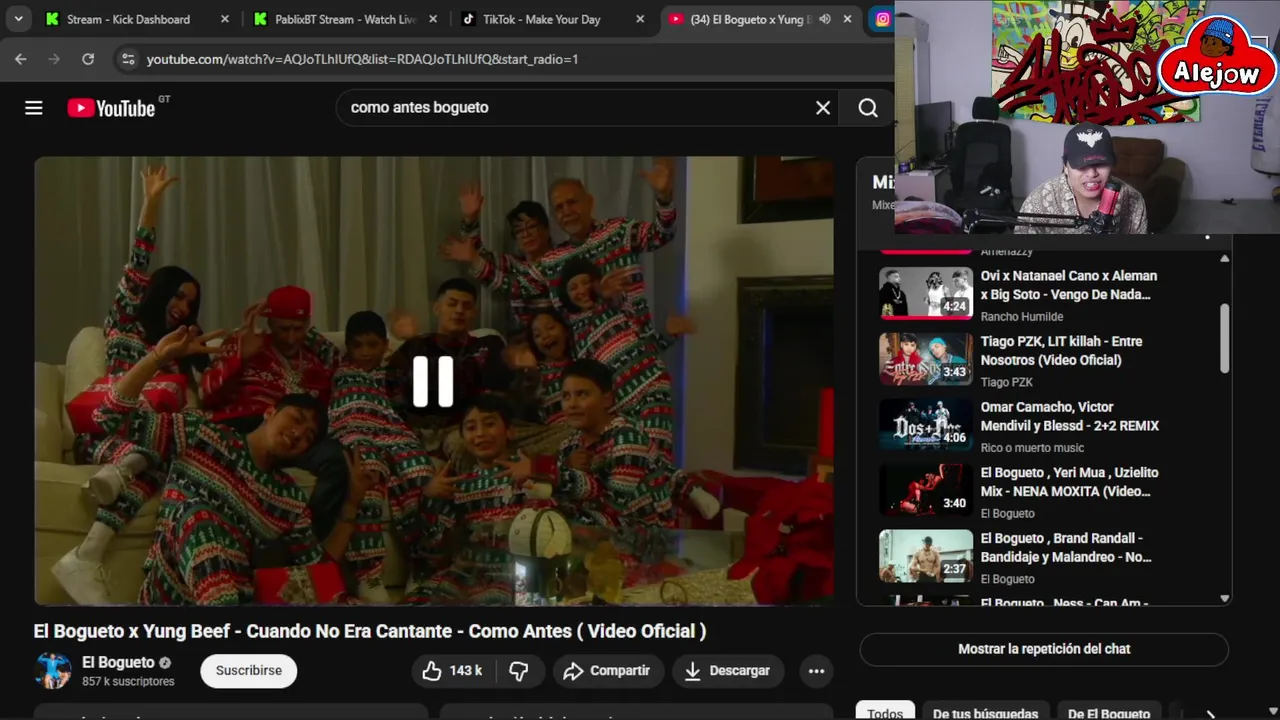This screenshot has height=720, width=1280.
Task: Go to YouTube home via logo
Action: 111,108
